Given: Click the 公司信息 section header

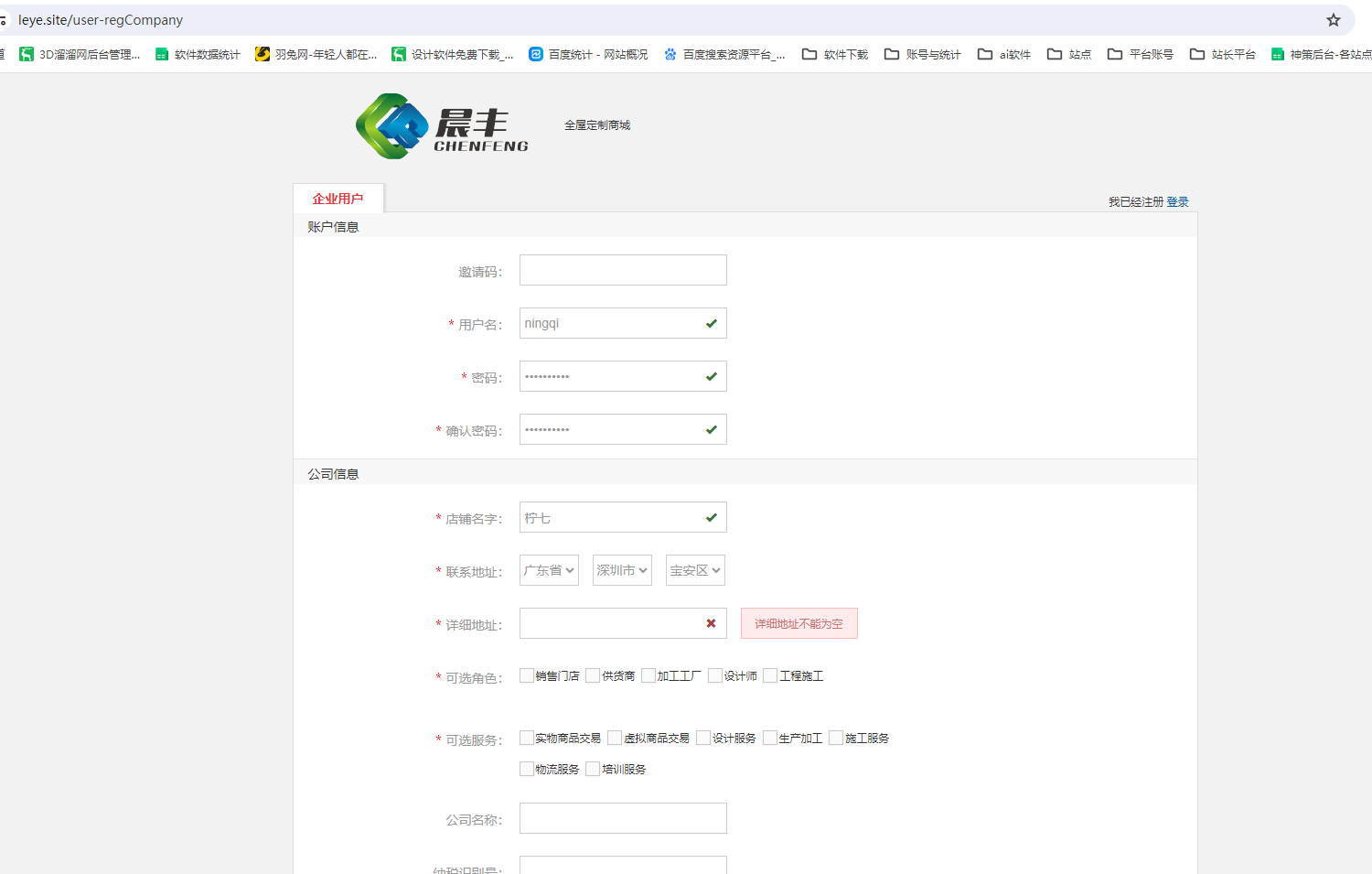Looking at the screenshot, I should [x=333, y=474].
